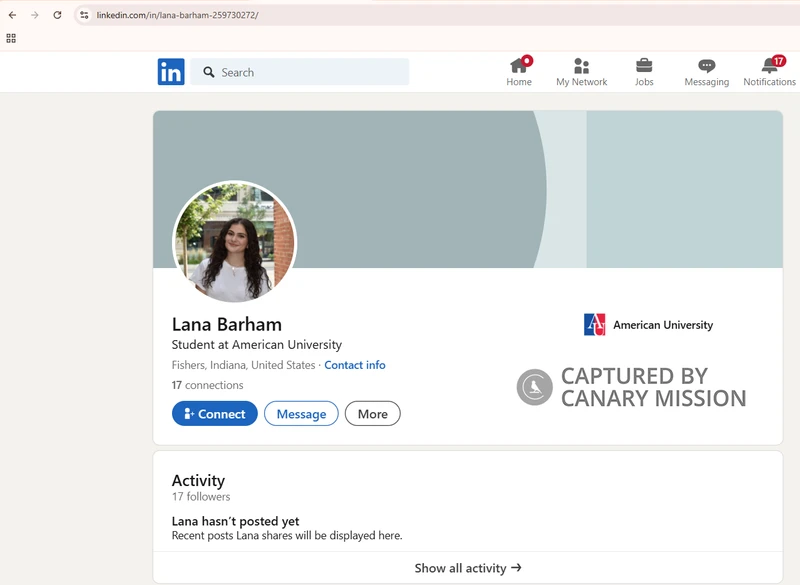Click the LinkedIn logo

(171, 72)
